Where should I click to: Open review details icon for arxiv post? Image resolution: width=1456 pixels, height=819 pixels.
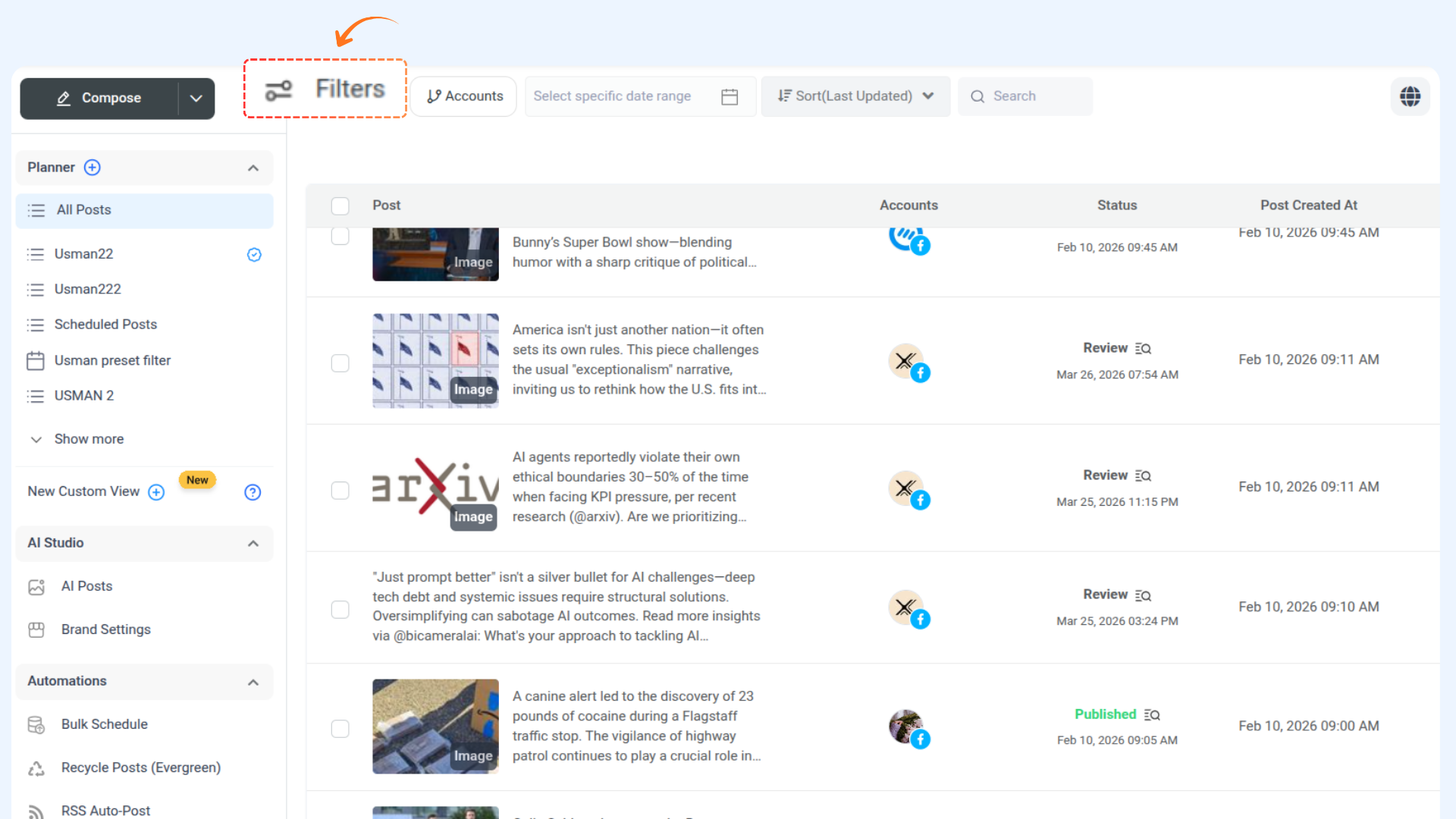(1143, 476)
